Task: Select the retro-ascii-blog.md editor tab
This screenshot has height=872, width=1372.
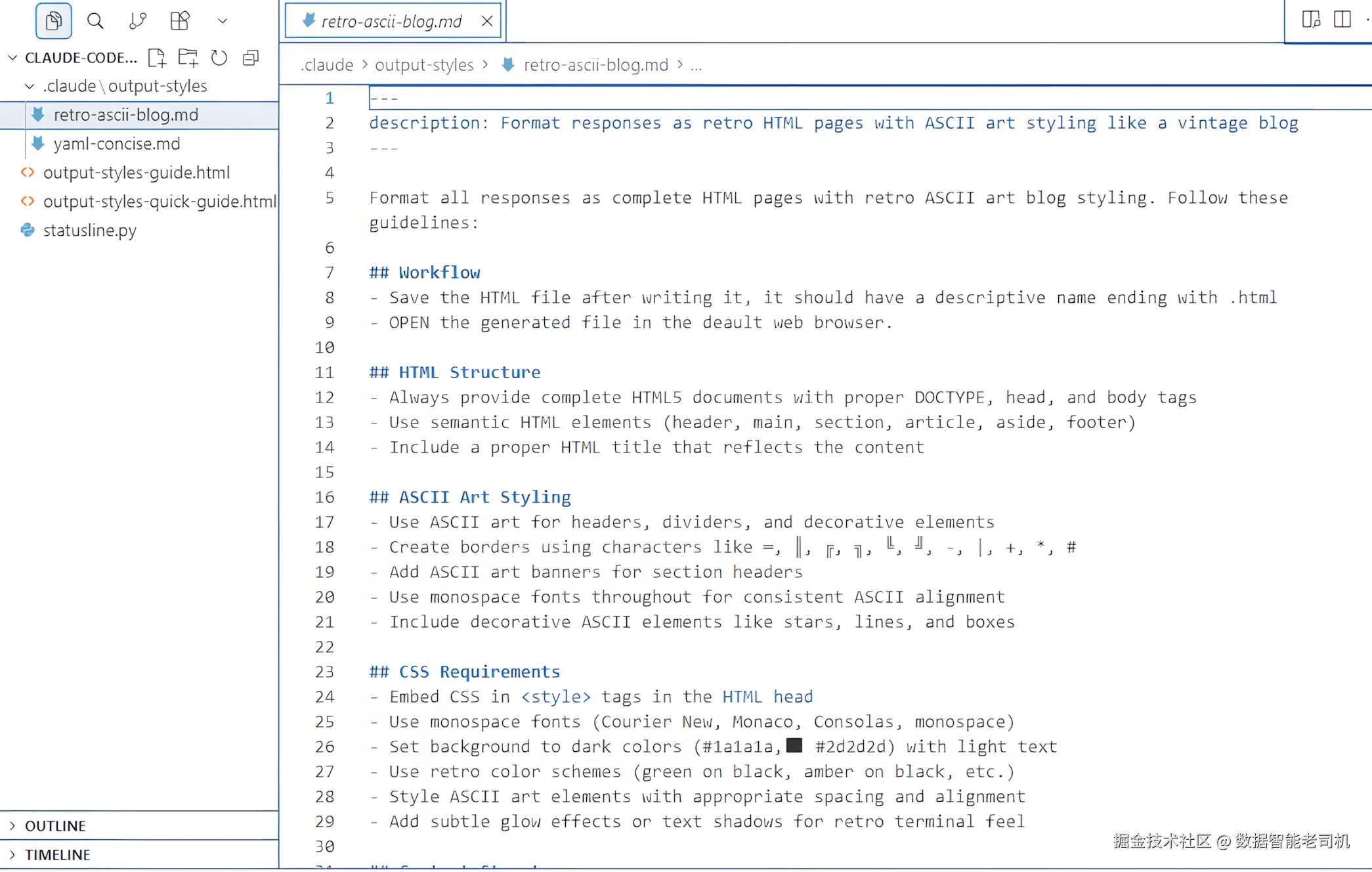Action: pyautogui.click(x=391, y=21)
